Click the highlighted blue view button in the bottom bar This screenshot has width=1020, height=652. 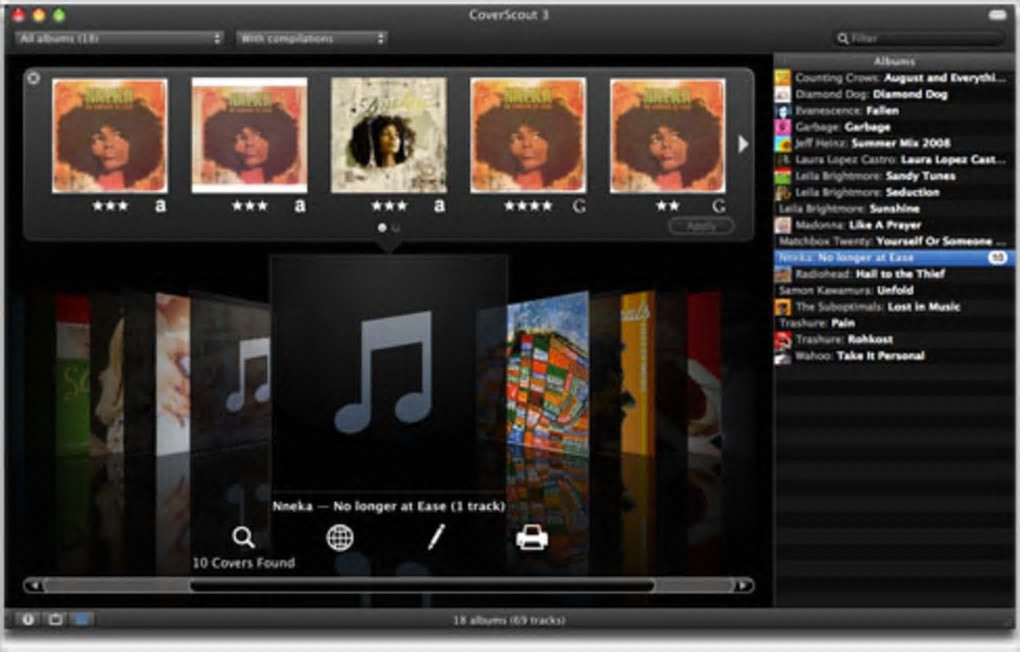83,619
